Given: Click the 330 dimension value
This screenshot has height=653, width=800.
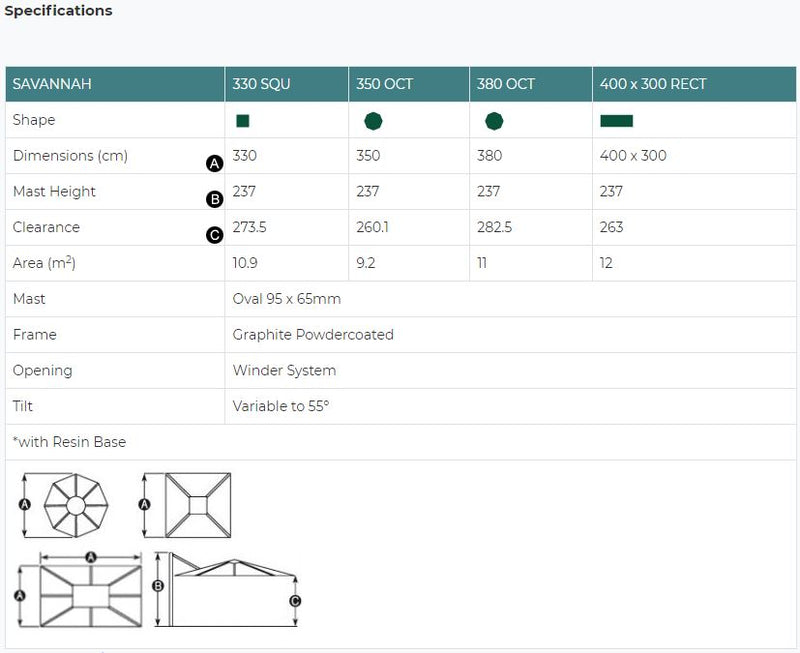Looking at the screenshot, I should tap(244, 156).
